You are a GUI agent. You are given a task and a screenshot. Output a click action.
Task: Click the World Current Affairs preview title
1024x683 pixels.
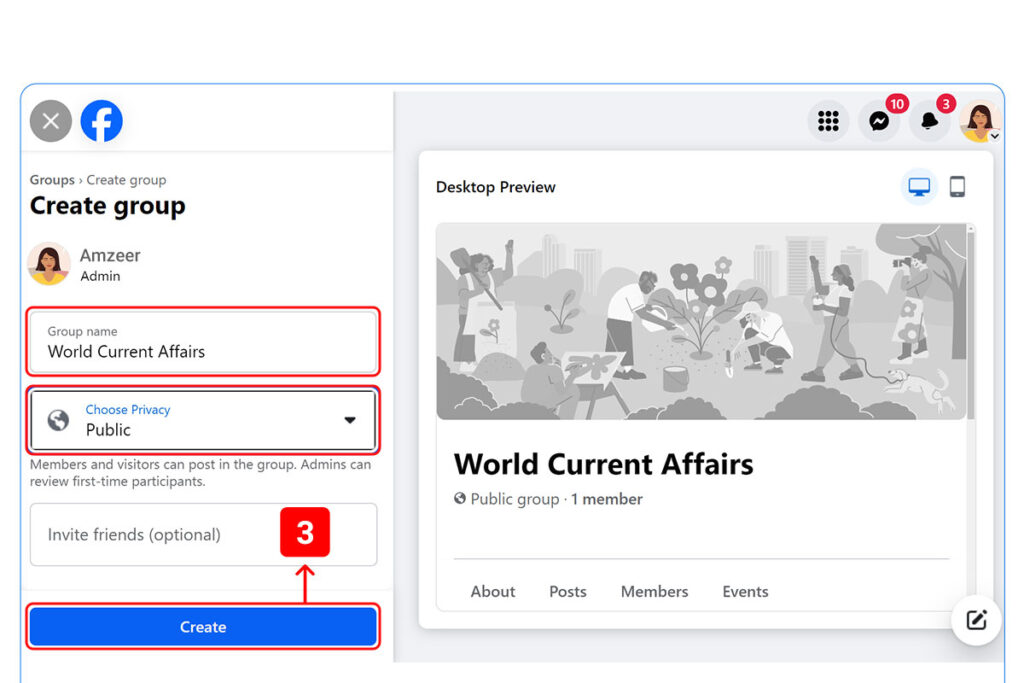[603, 464]
